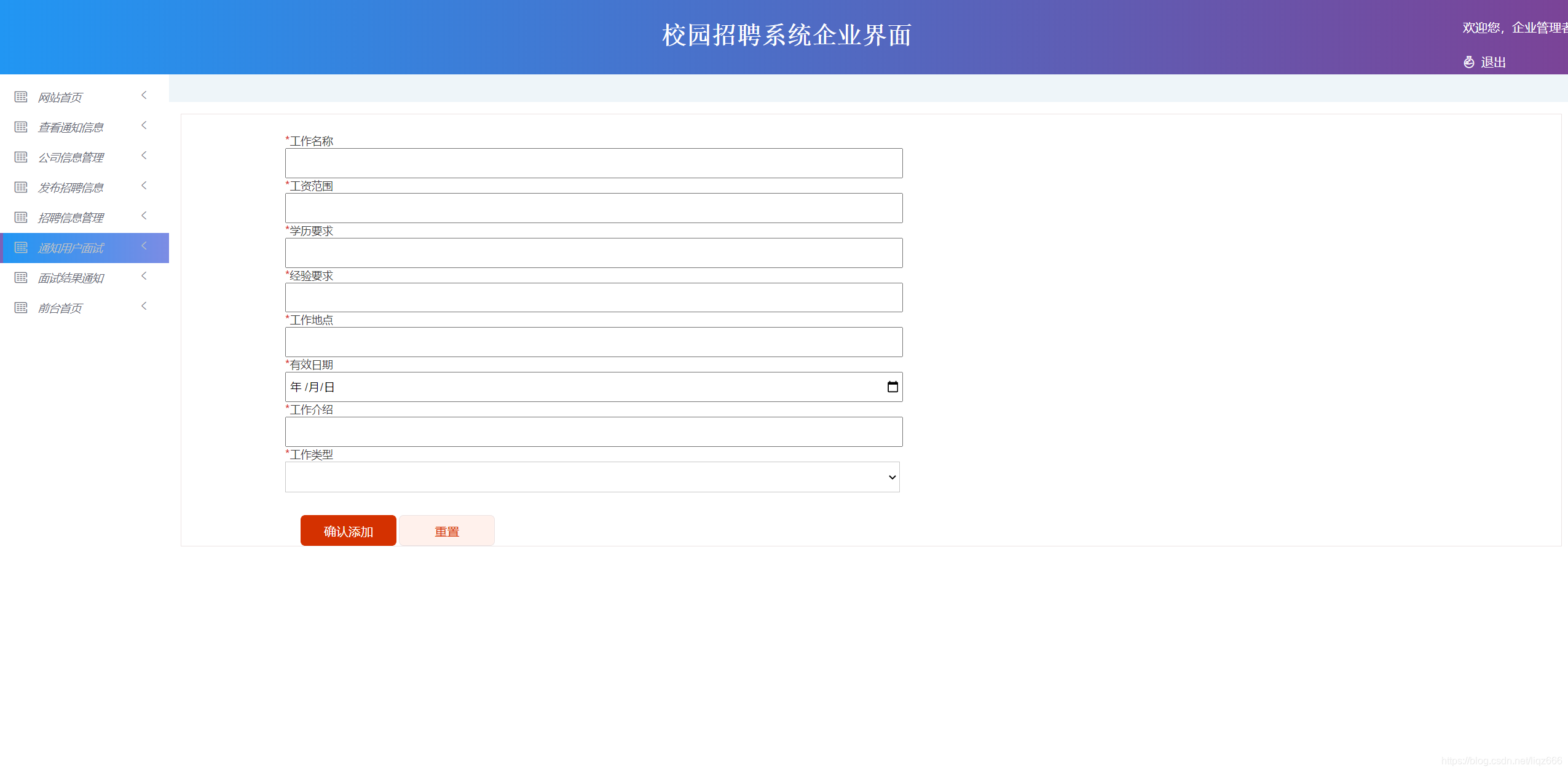
Task: Expand the 网站首页 menu chevron
Action: 144,95
